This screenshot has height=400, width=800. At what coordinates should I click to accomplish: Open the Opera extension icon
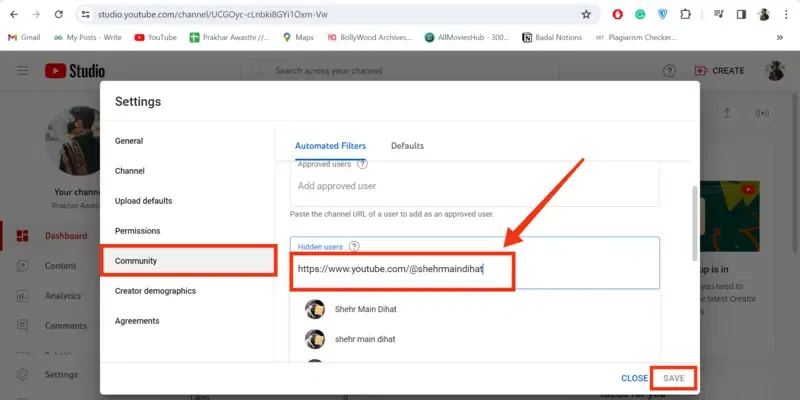tap(617, 14)
